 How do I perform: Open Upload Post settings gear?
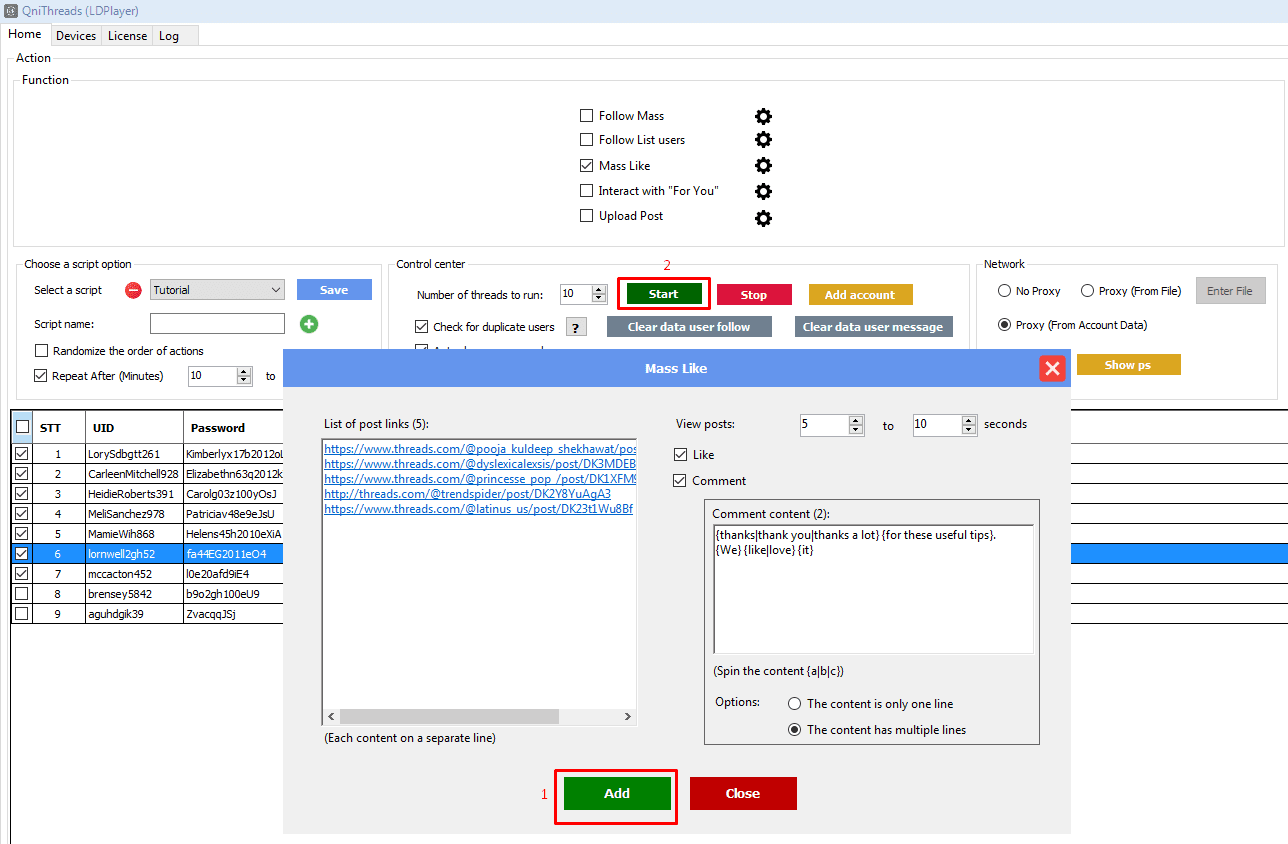(x=763, y=217)
